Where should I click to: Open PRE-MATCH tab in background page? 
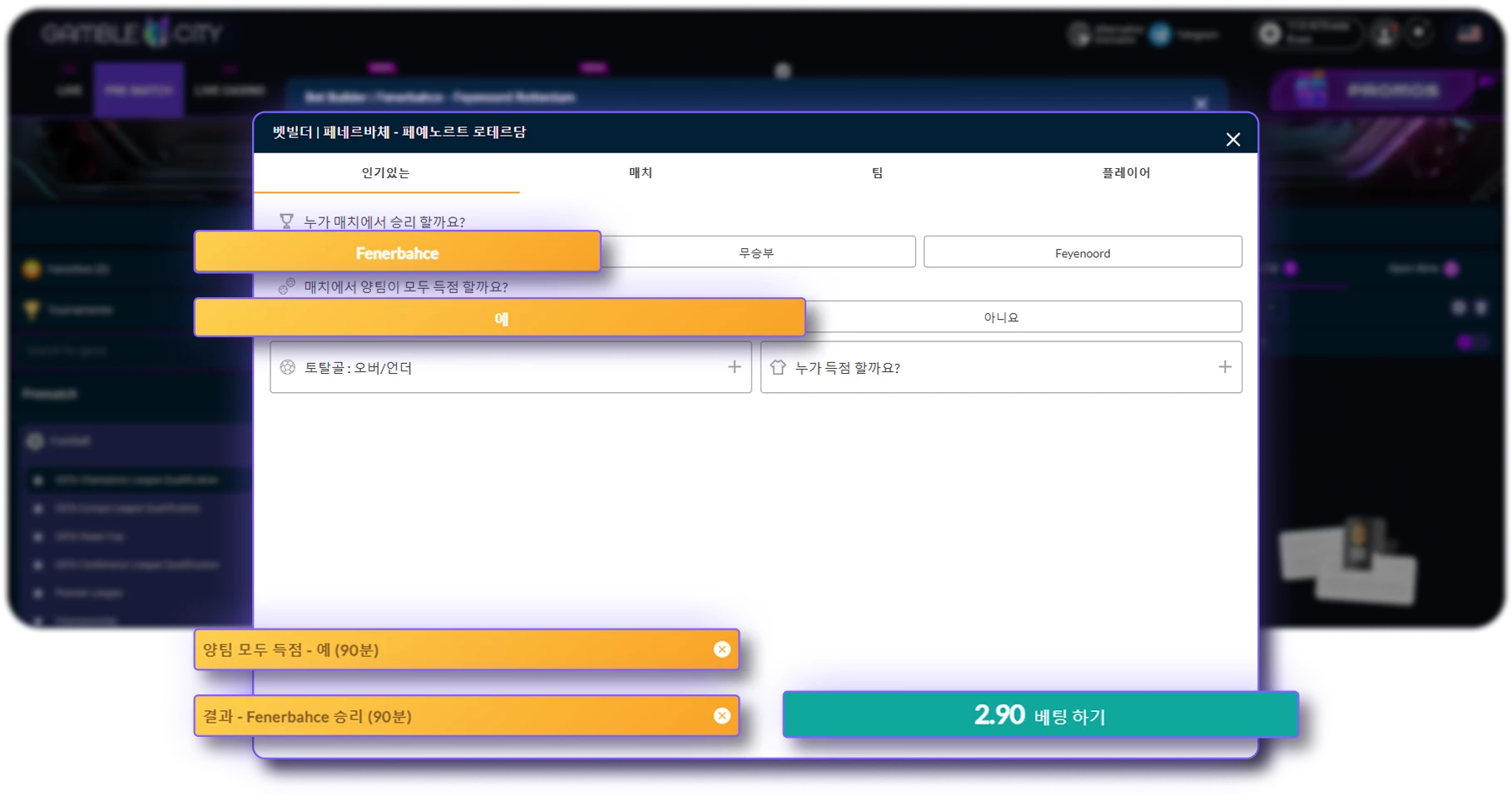click(138, 89)
